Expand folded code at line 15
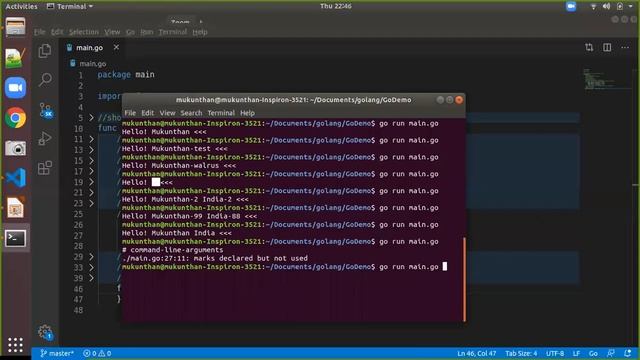 pos(91,160)
